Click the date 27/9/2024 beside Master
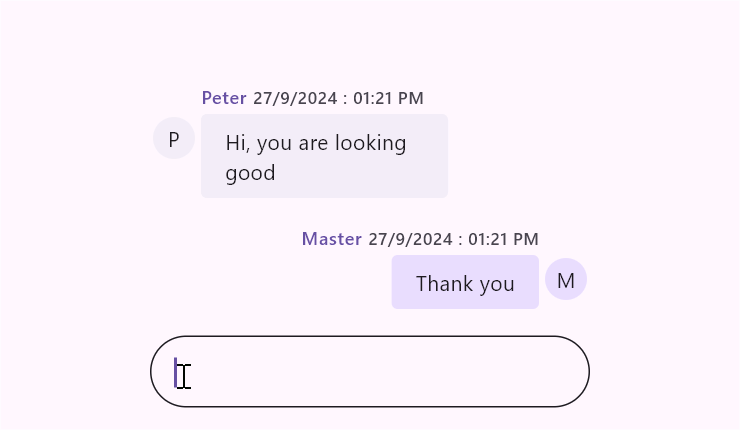The image size is (740, 430). click(410, 239)
